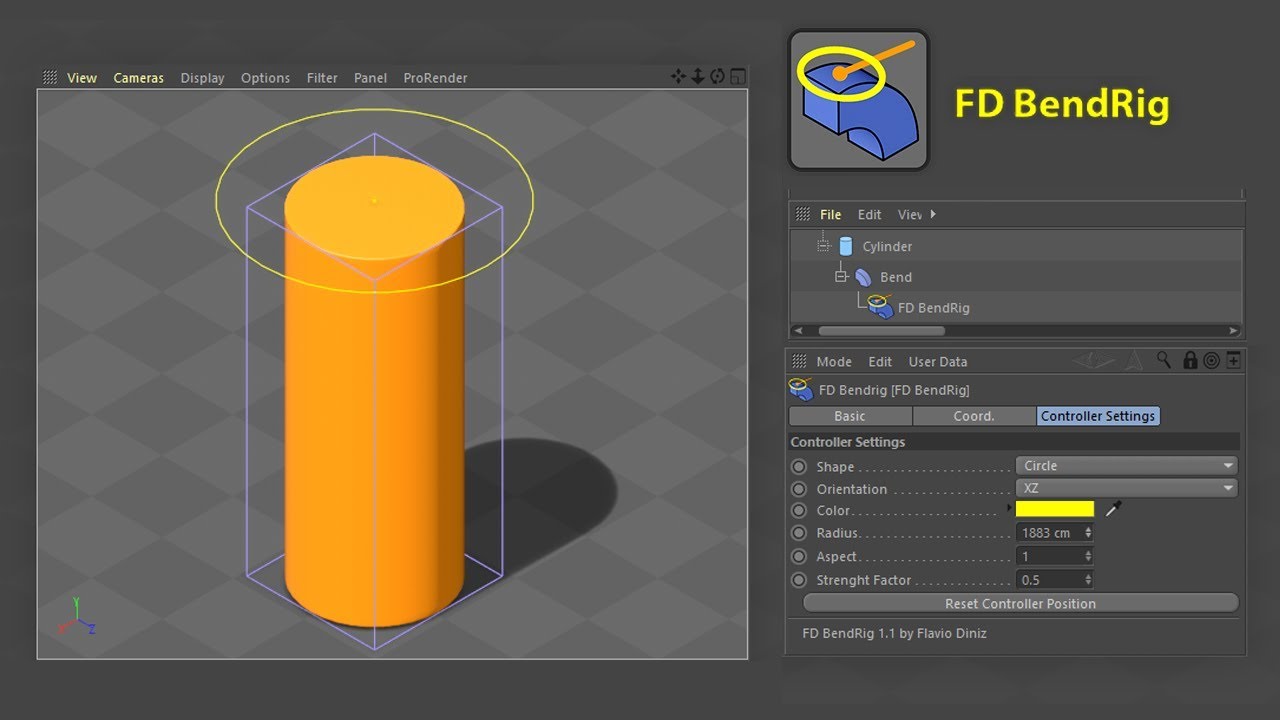The height and width of the screenshot is (720, 1280).
Task: Click the viewport panel grip handle icon
Action: tap(50, 77)
